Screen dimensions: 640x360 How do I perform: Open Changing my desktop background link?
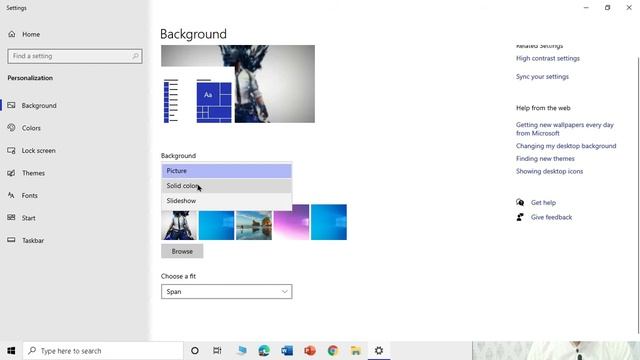pos(566,146)
